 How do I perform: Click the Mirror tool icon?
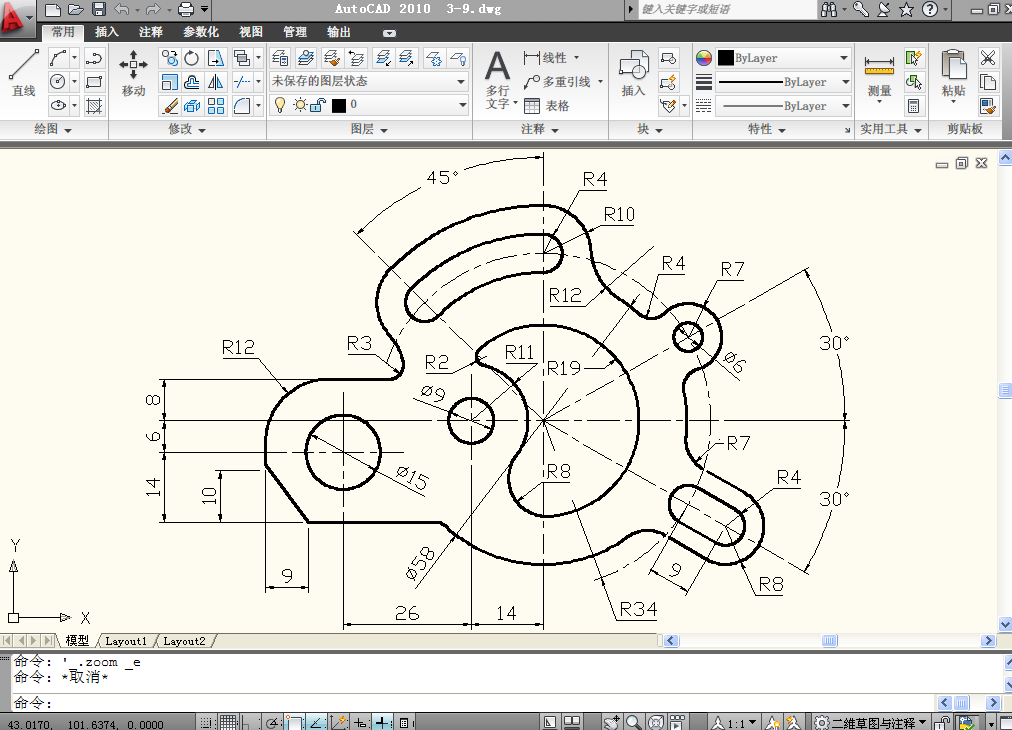215,82
